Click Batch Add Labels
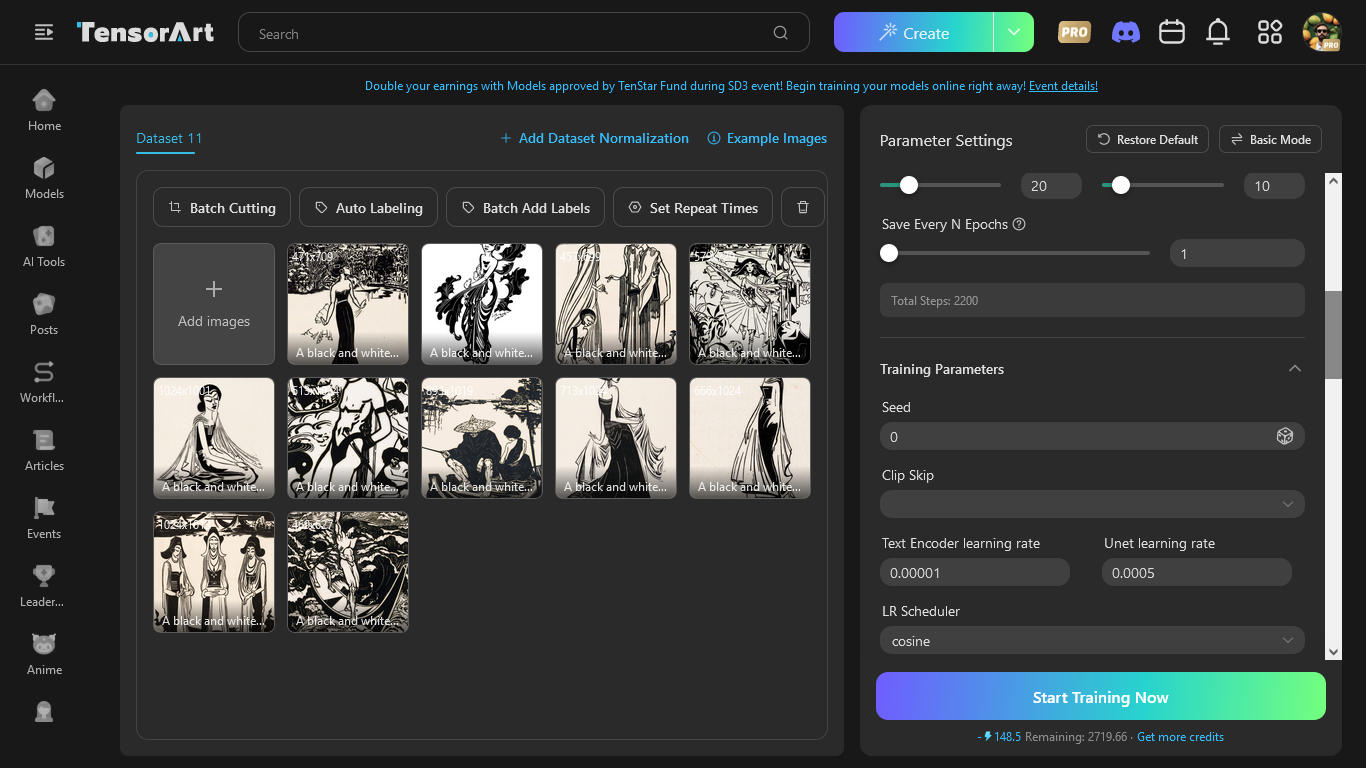 tap(526, 207)
